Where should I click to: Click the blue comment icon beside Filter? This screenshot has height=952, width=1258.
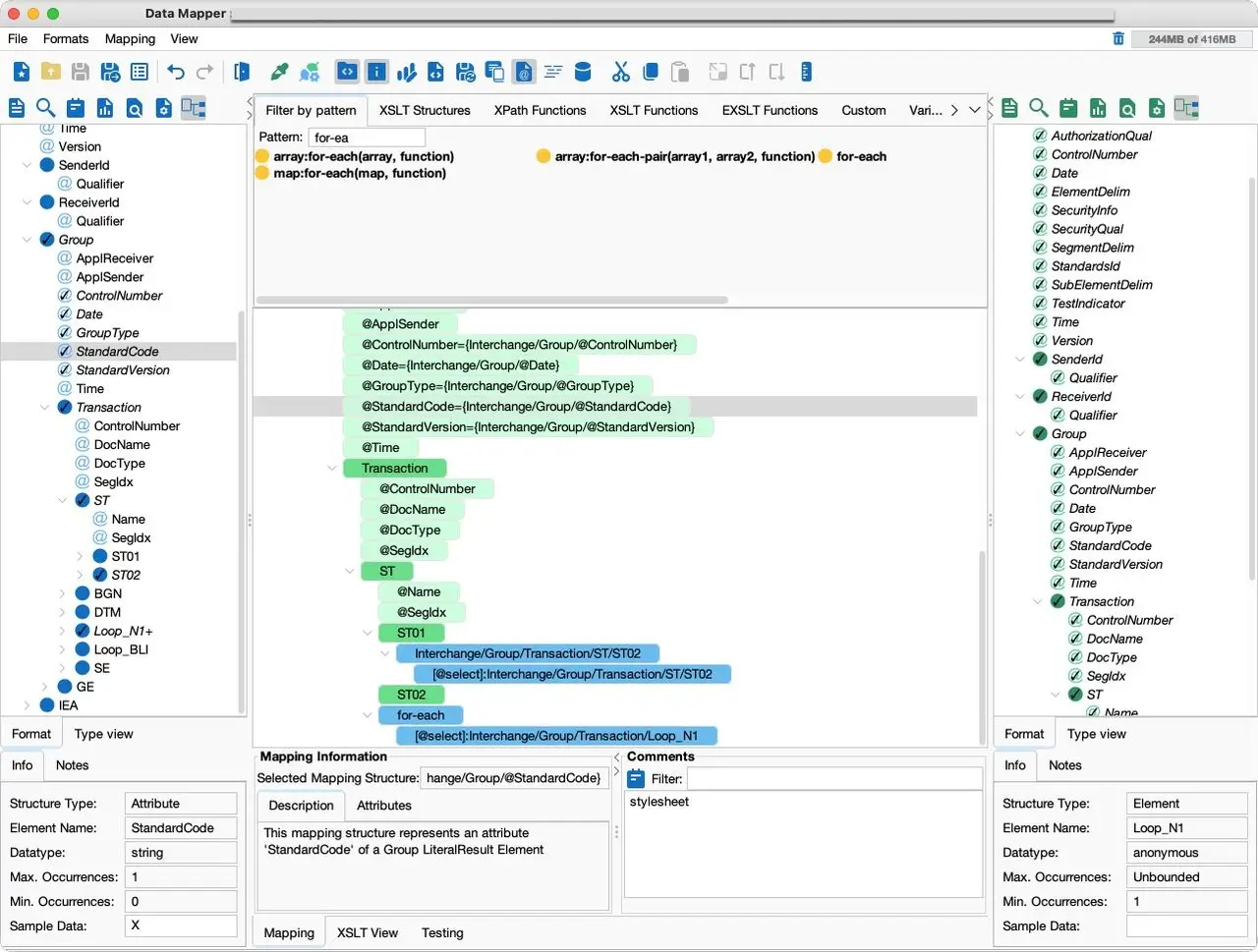[x=636, y=779]
